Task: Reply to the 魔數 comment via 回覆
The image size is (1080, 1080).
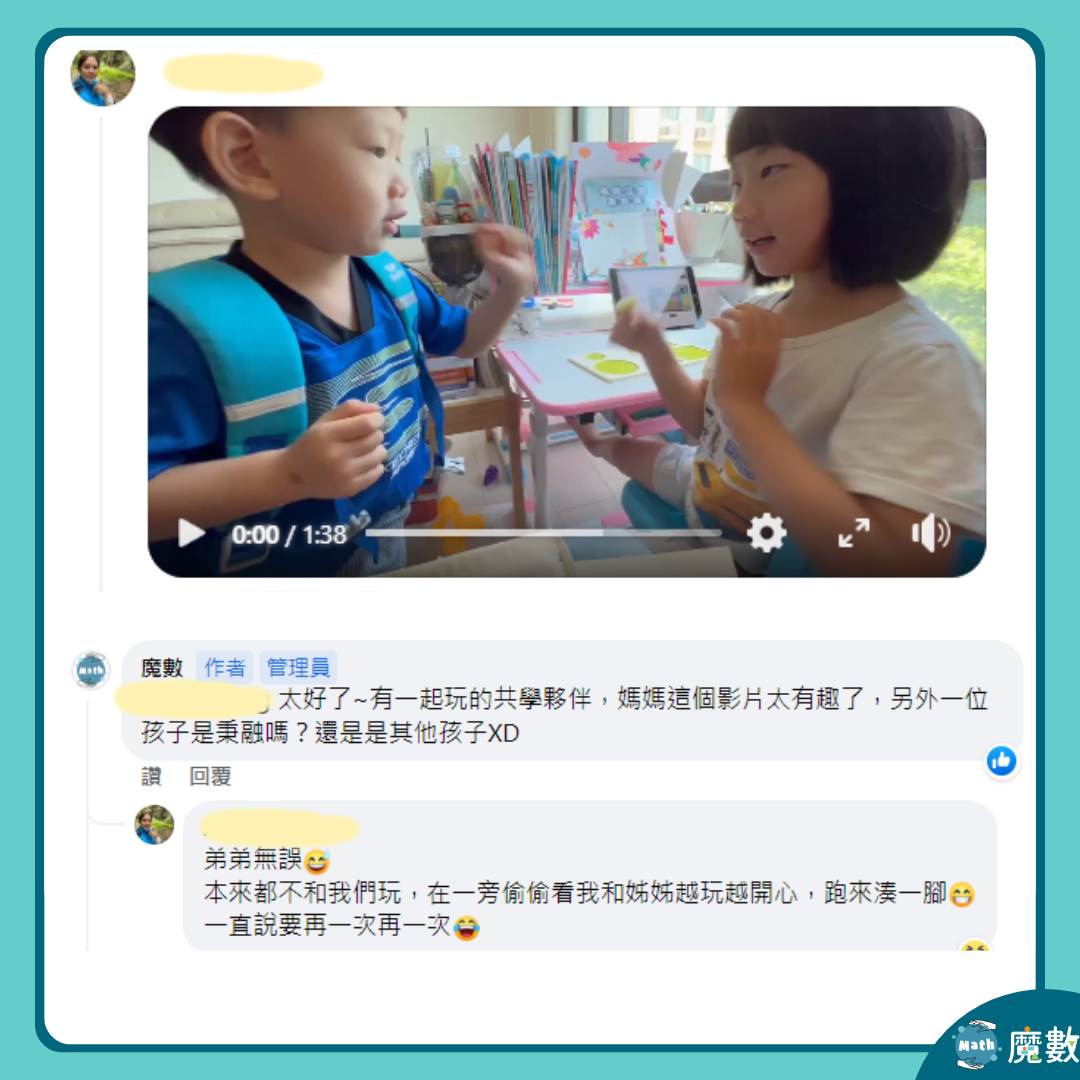Action: pyautogui.click(x=210, y=776)
